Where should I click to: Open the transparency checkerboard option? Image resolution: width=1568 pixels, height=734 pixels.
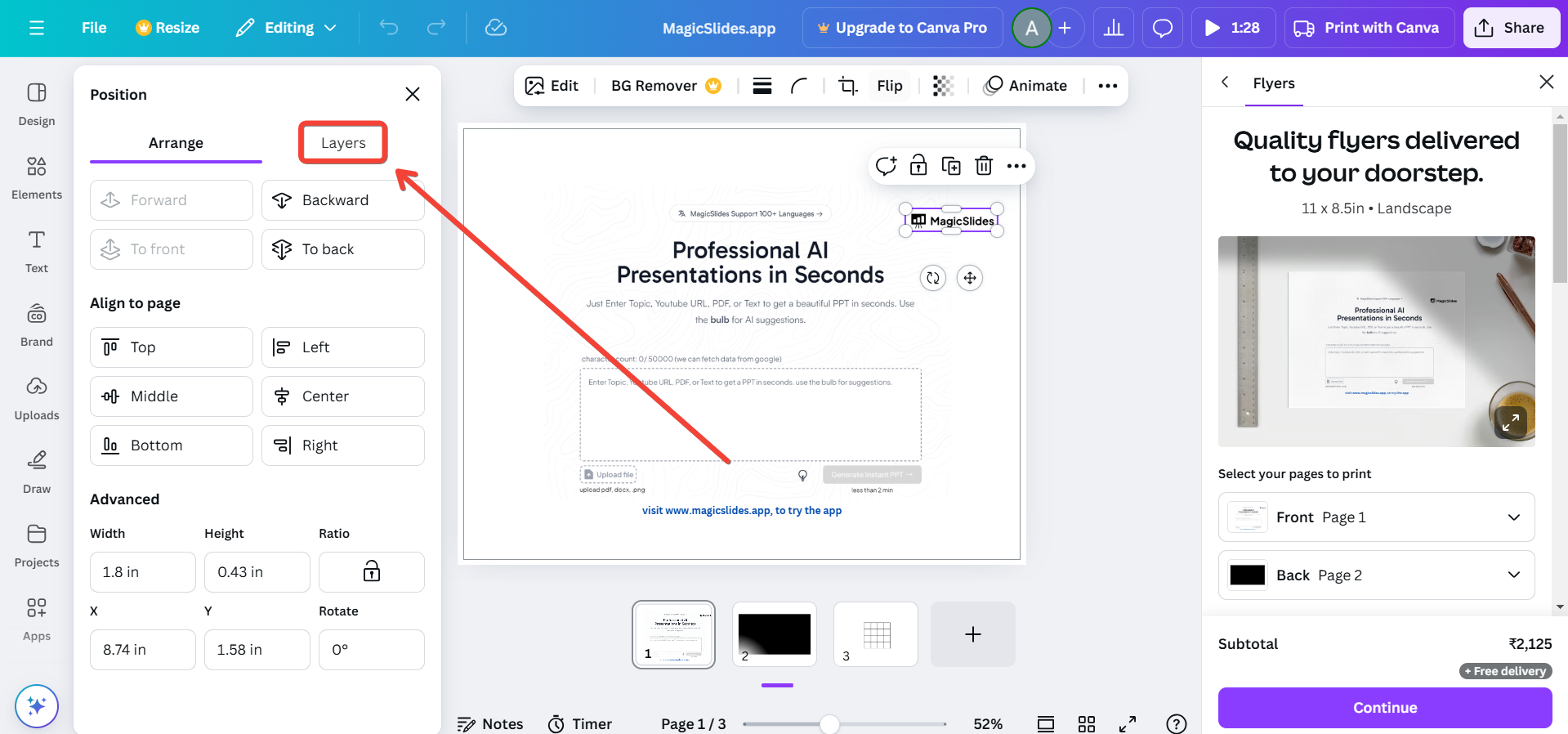click(x=943, y=86)
